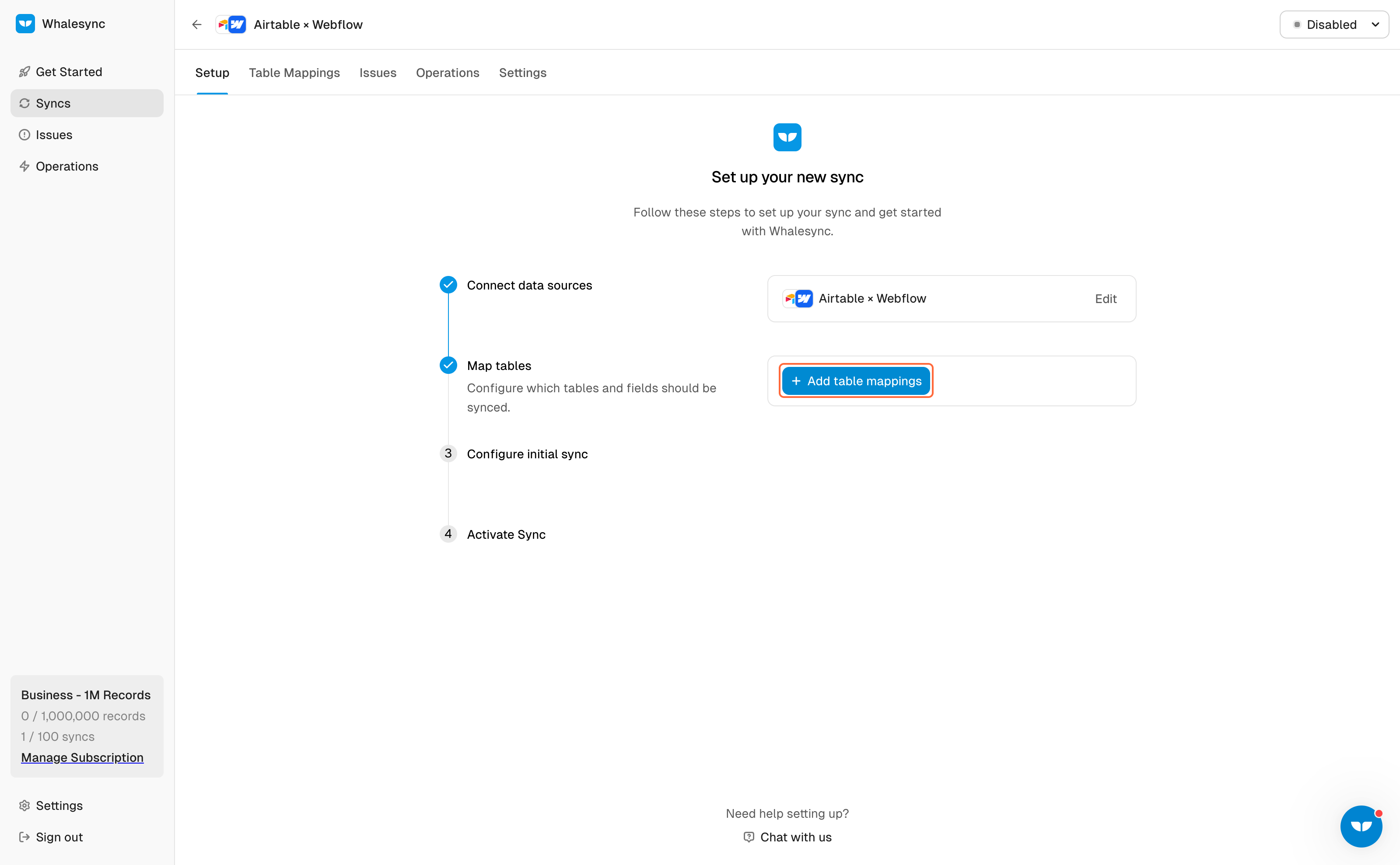Open the Manage Subscription link
The image size is (1400, 865).
coord(82,757)
